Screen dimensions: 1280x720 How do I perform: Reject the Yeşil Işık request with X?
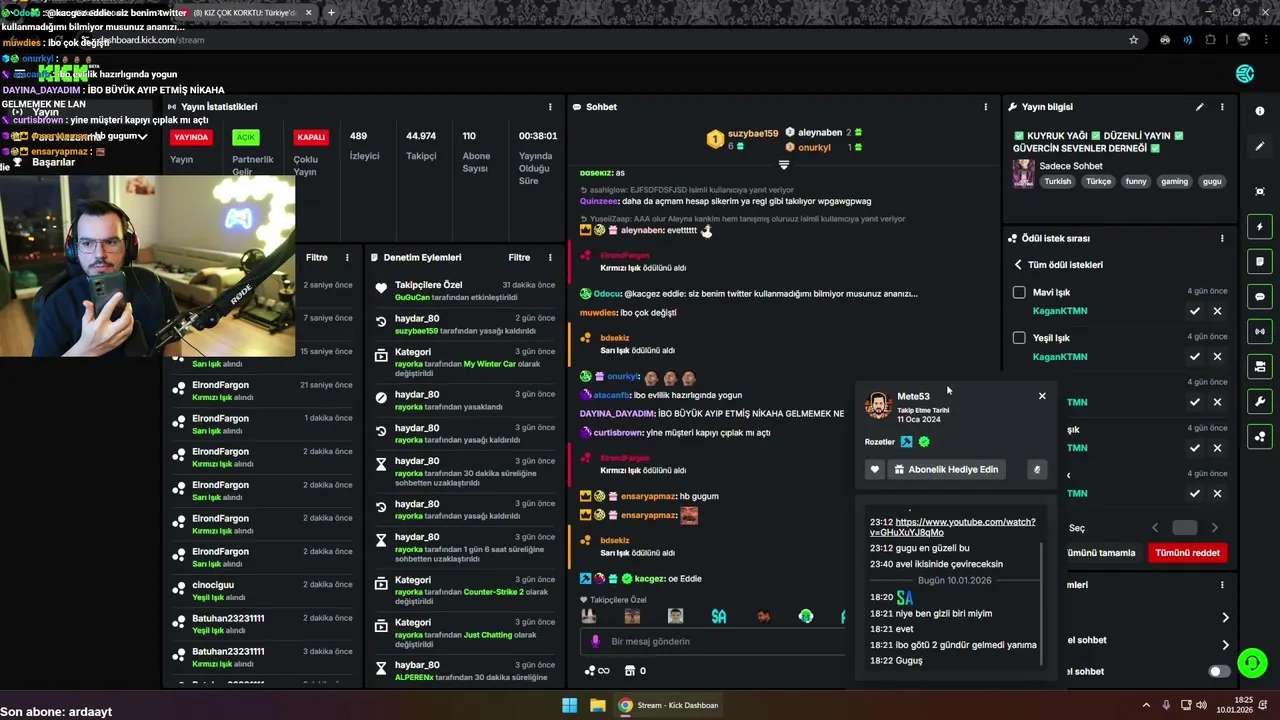1217,356
